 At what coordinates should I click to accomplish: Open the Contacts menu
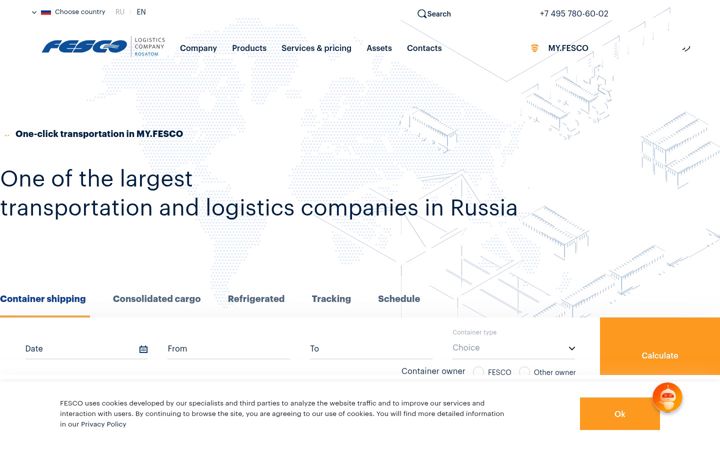click(424, 48)
